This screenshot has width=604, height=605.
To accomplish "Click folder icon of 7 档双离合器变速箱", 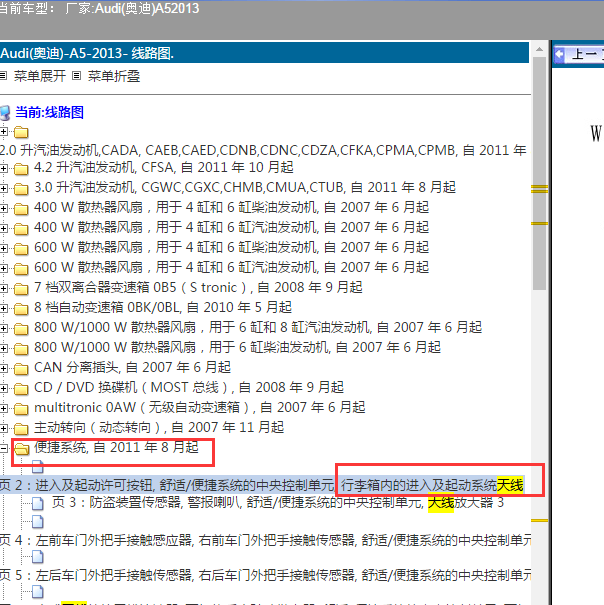I will tap(21, 289).
